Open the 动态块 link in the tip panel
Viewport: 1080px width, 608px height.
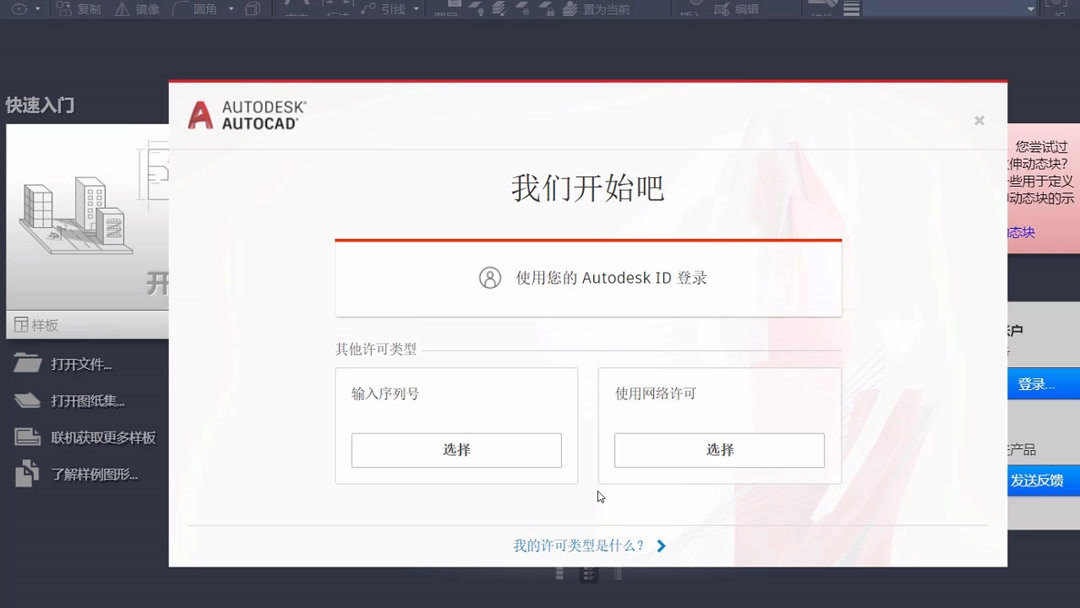point(1020,232)
